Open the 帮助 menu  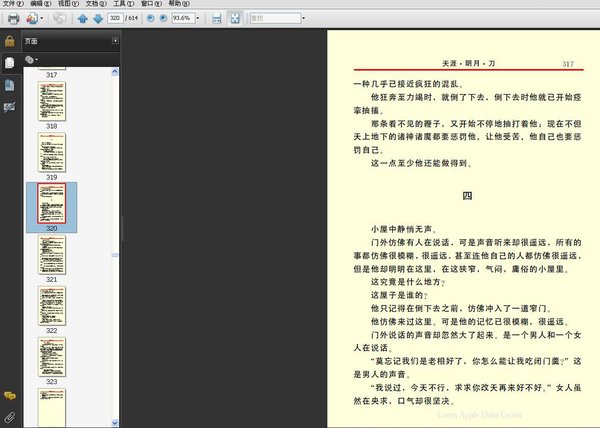tap(179, 3)
